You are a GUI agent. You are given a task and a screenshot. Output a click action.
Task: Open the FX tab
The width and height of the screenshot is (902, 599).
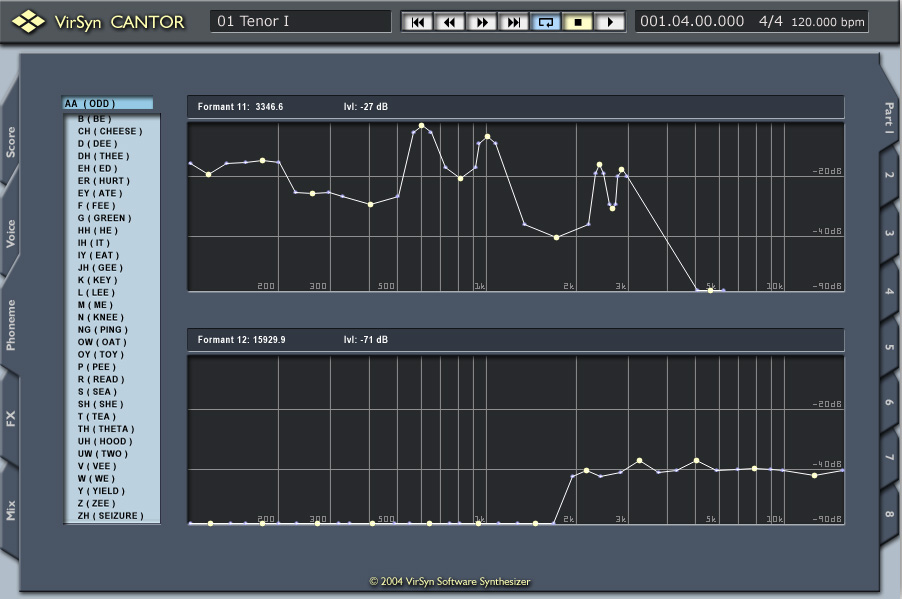(10, 418)
